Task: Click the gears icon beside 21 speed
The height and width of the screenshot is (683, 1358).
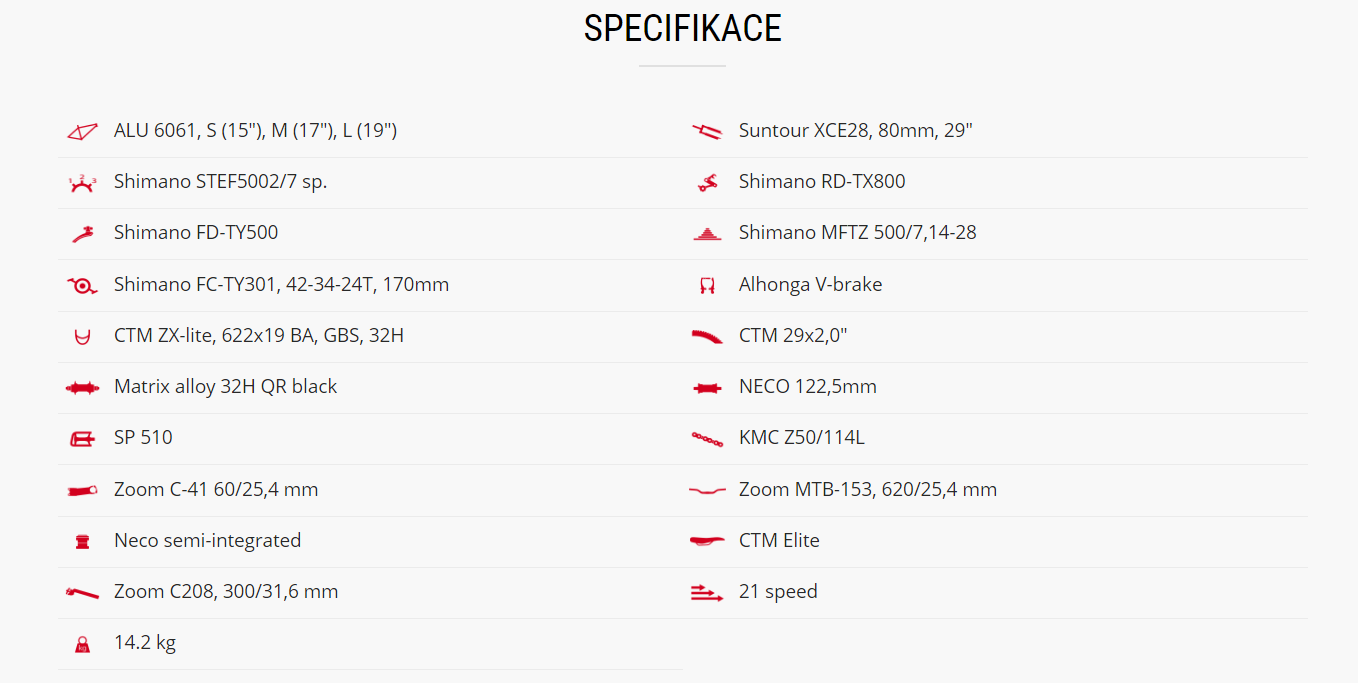Action: (707, 593)
